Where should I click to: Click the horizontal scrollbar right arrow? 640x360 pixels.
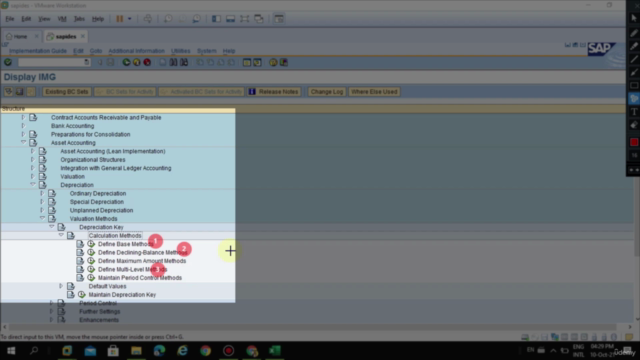(x=630, y=327)
